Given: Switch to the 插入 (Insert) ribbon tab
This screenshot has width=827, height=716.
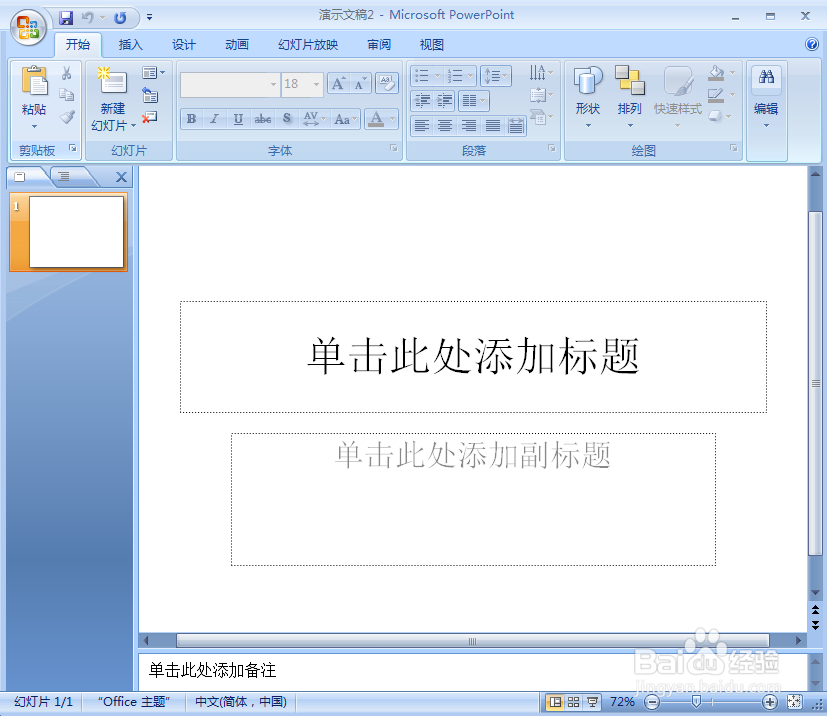Looking at the screenshot, I should click(130, 45).
